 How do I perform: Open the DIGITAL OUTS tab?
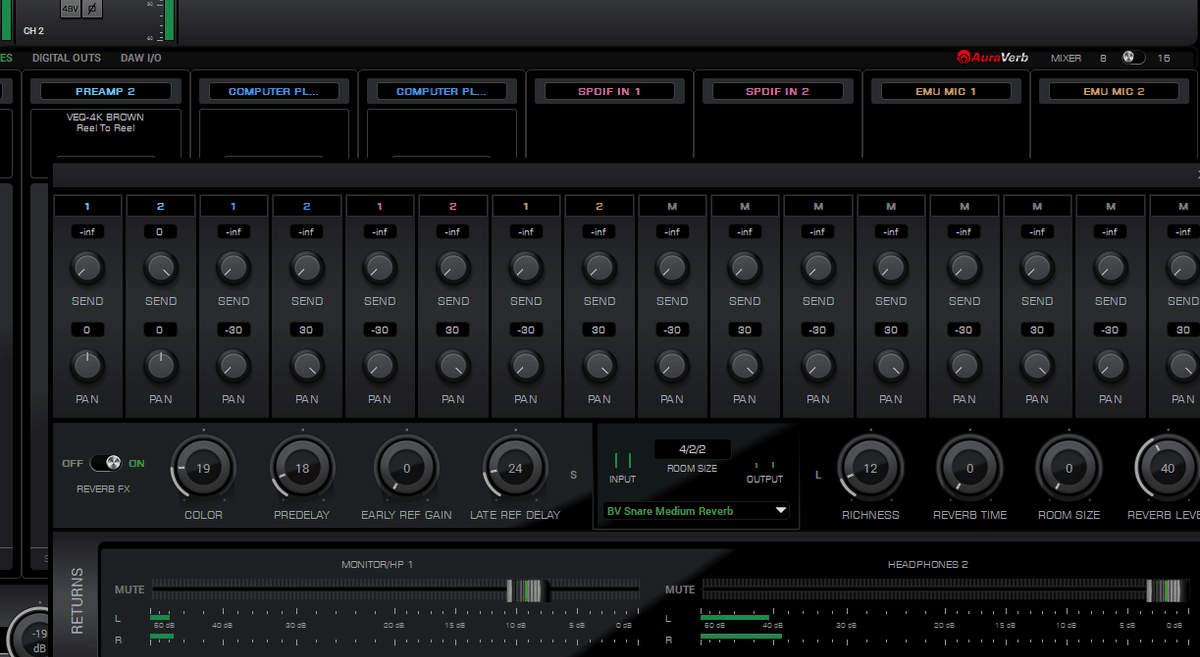66,58
